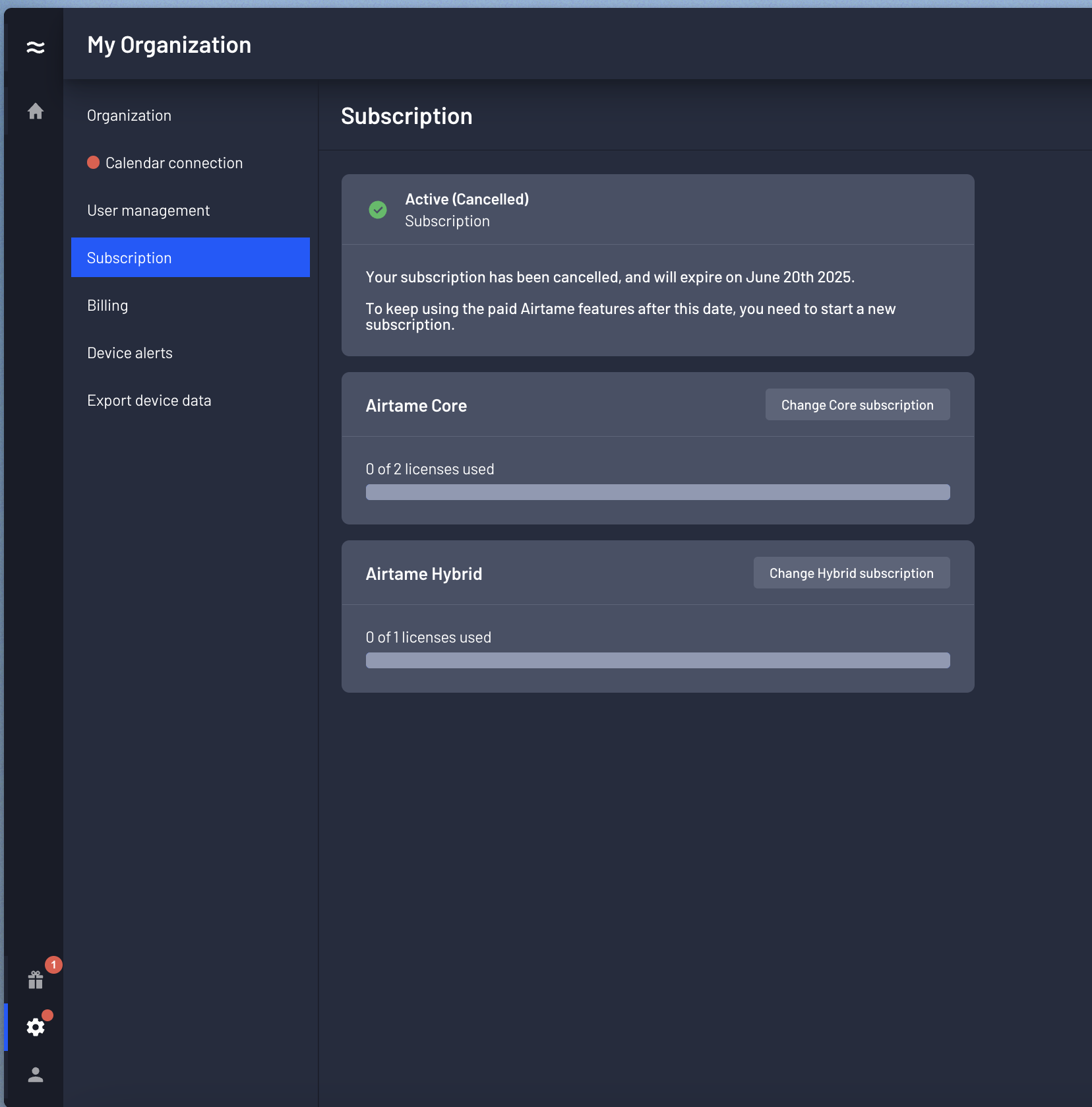Open the settings gear icon
This screenshot has height=1107, width=1092.
[x=36, y=1027]
